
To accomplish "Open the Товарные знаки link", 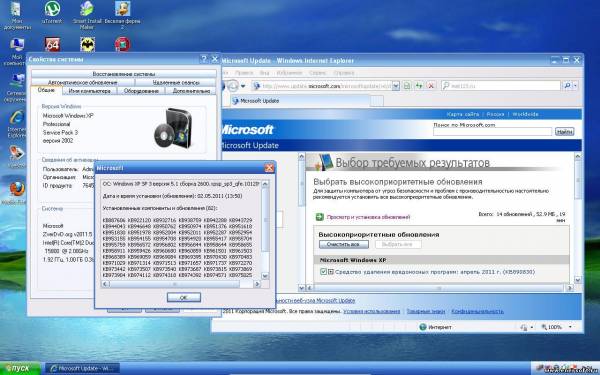I will pos(426,311).
